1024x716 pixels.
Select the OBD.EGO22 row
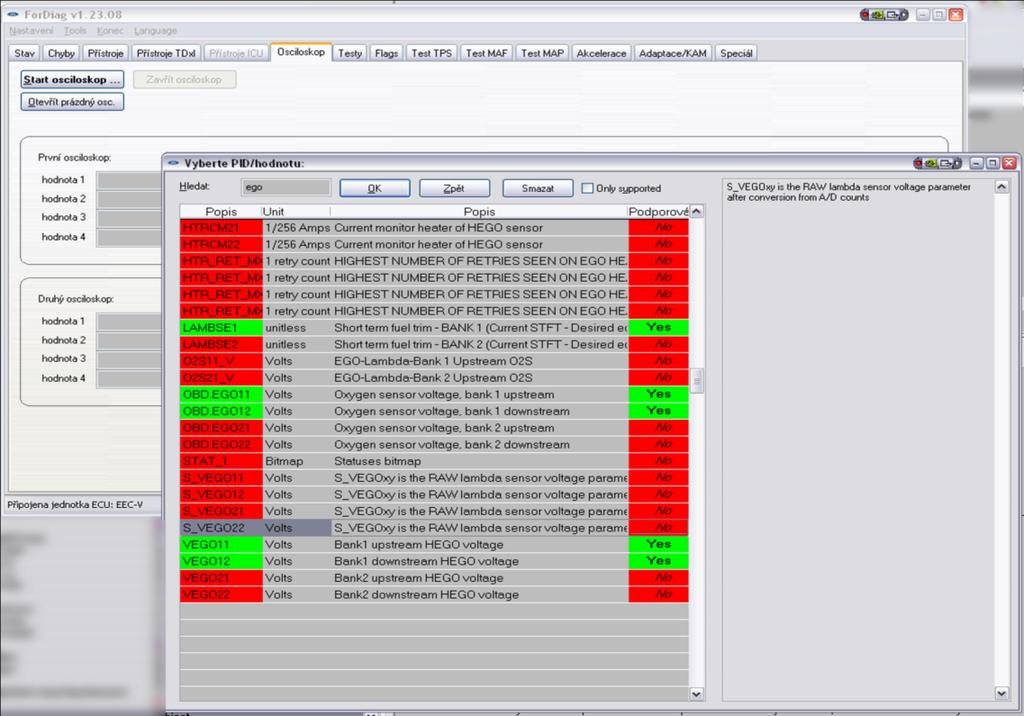tap(434, 444)
